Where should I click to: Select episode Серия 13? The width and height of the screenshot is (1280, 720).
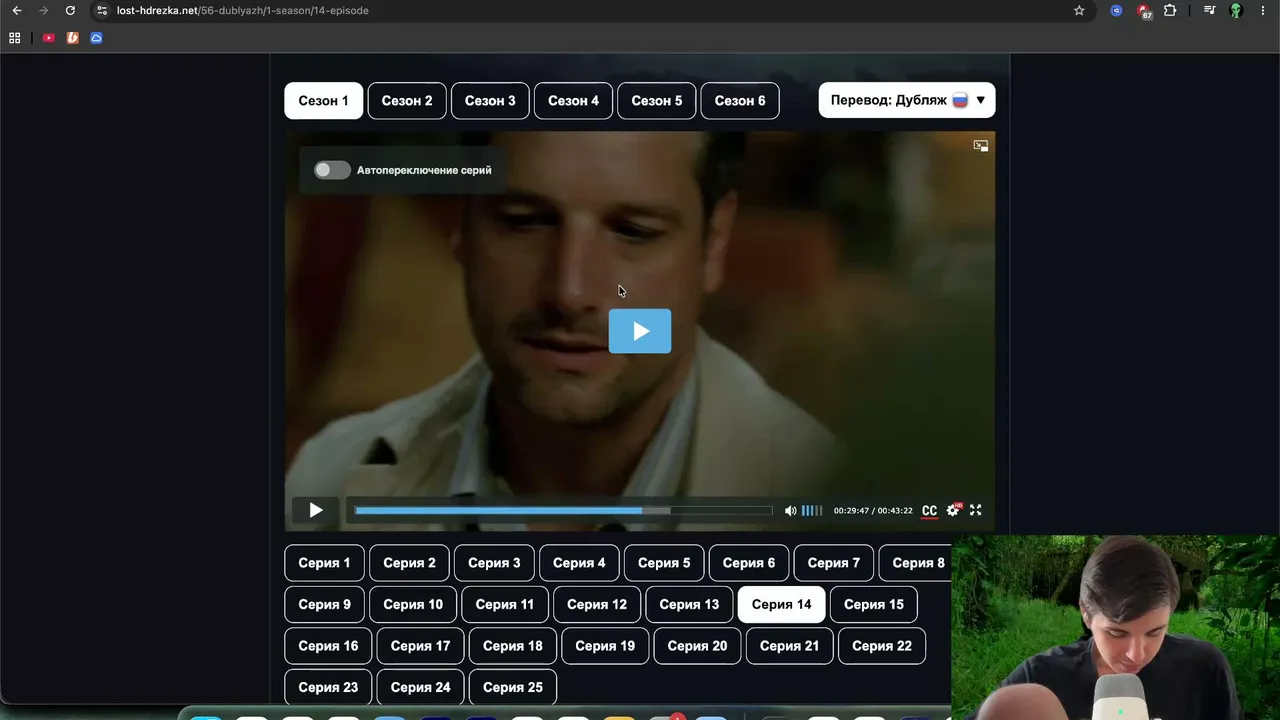[689, 604]
